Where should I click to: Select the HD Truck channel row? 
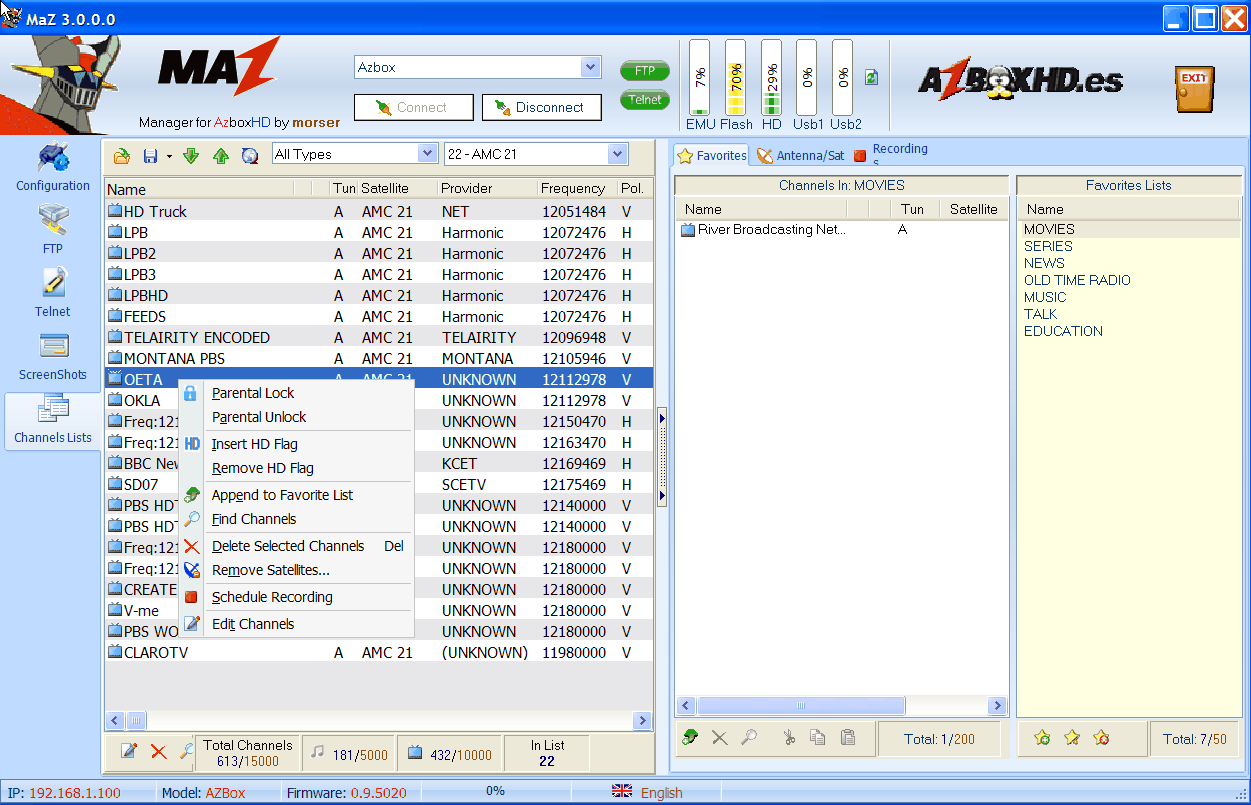click(x=378, y=211)
